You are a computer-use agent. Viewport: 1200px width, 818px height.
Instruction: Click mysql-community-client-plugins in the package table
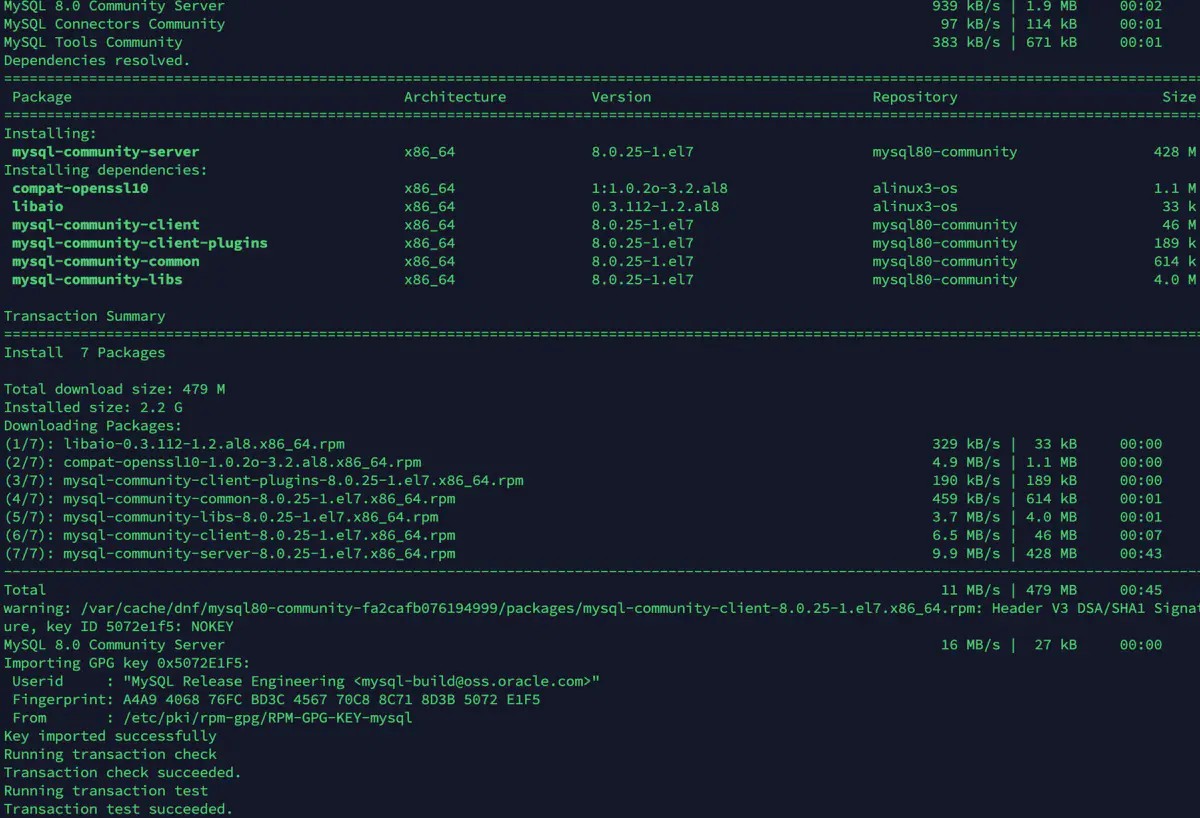click(139, 243)
